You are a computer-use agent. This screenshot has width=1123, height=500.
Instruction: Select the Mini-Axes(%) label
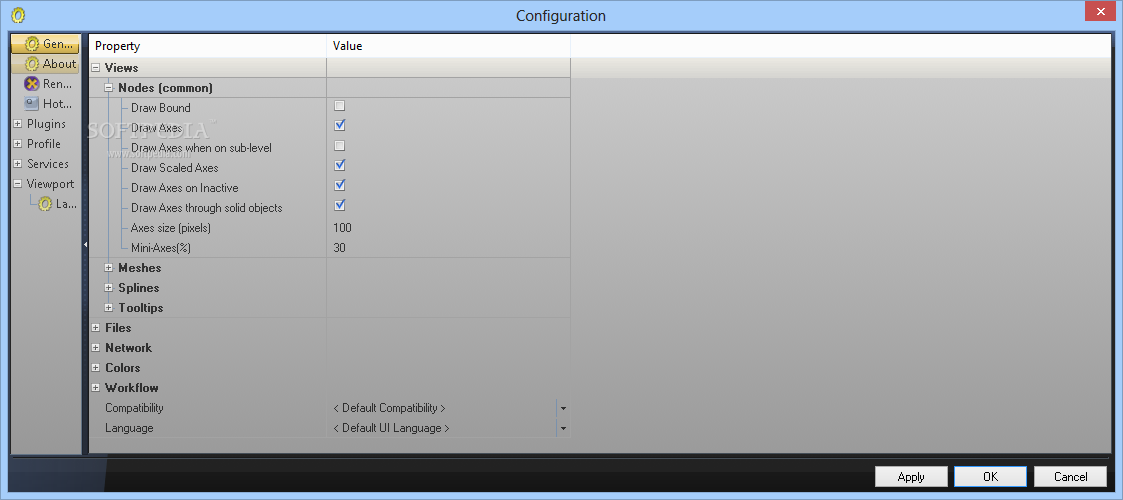[161, 248]
